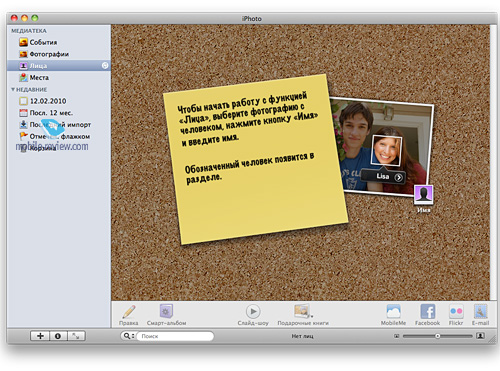This screenshot has height=371, width=500.
Task: Click the Flickr sharing icon
Action: pos(456,311)
